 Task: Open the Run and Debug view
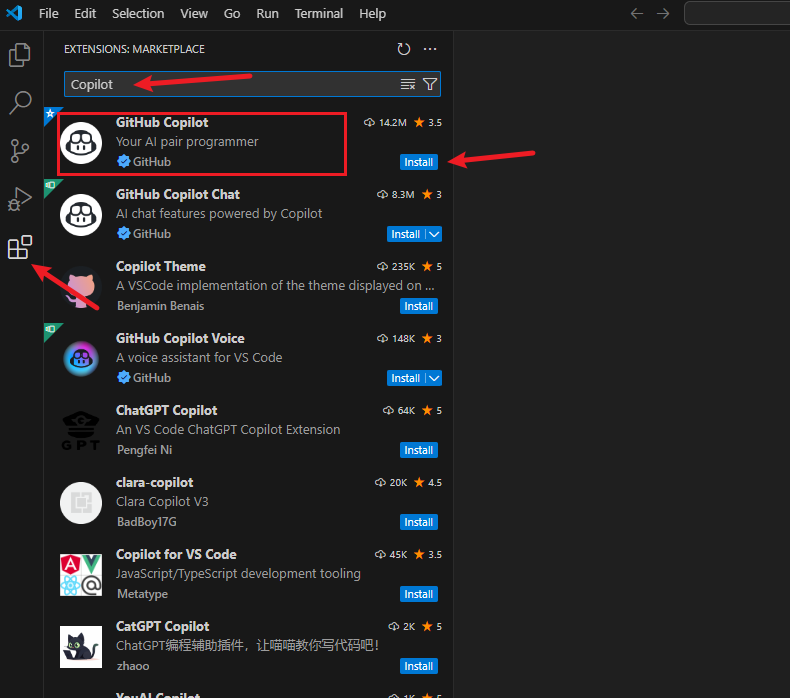tap(20, 199)
